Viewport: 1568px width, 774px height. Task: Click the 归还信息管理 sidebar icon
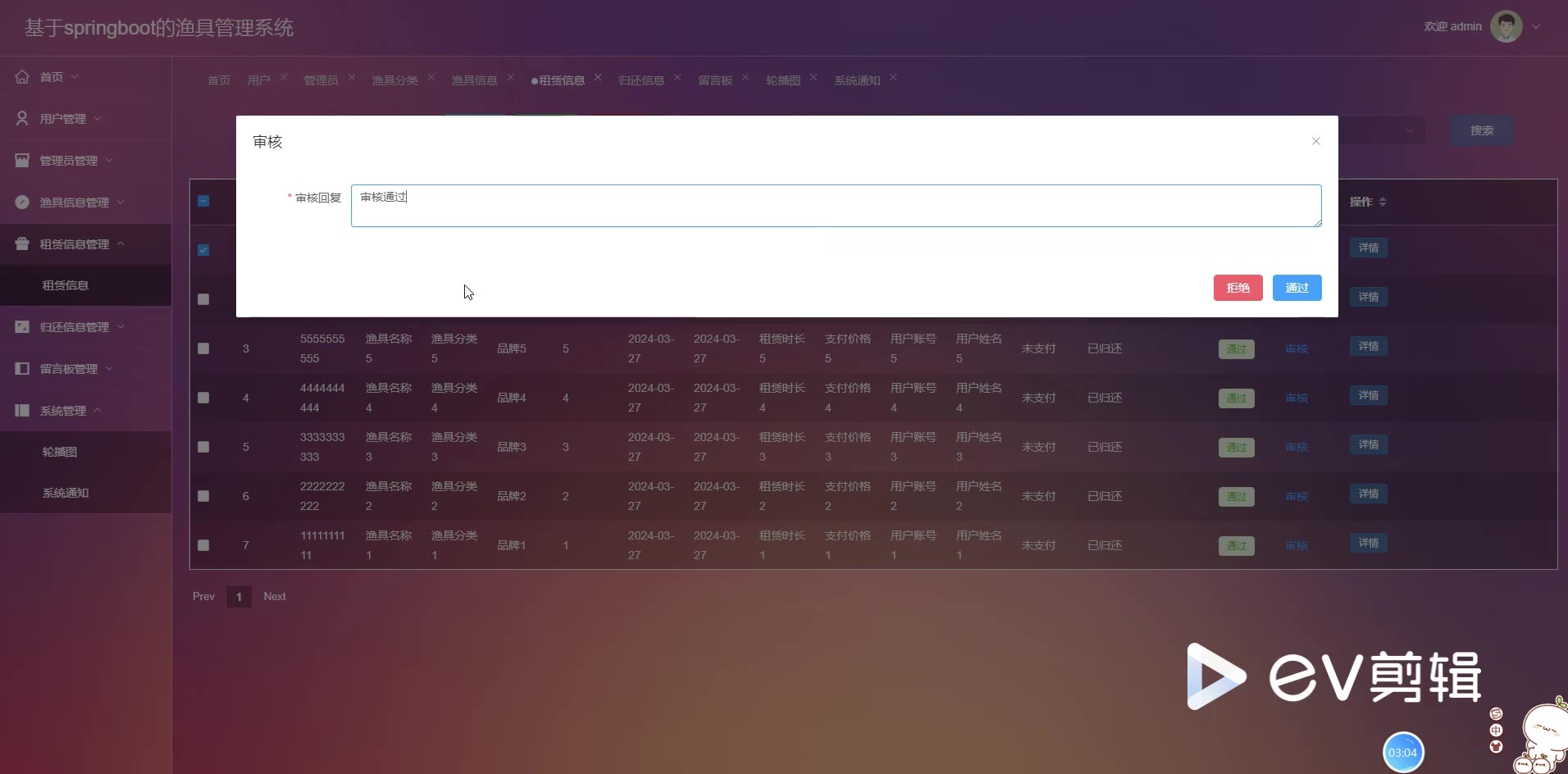click(x=22, y=326)
